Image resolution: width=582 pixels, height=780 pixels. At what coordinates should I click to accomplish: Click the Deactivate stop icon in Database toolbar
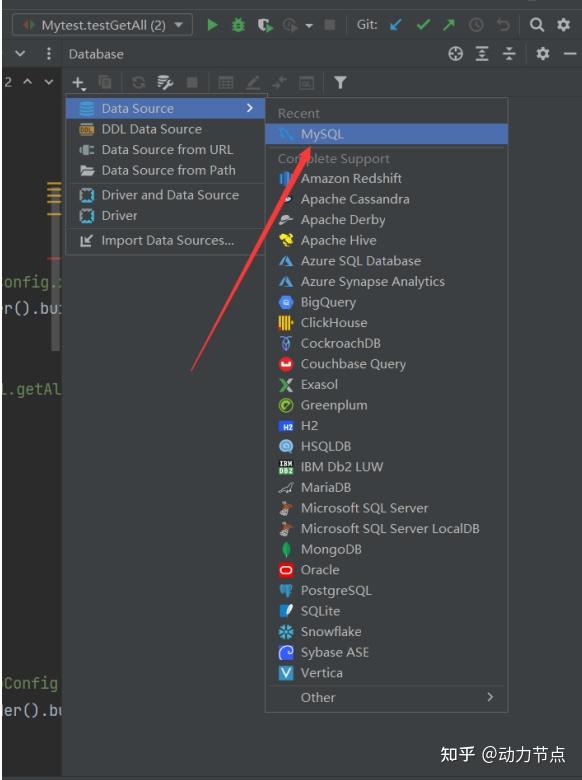(192, 82)
